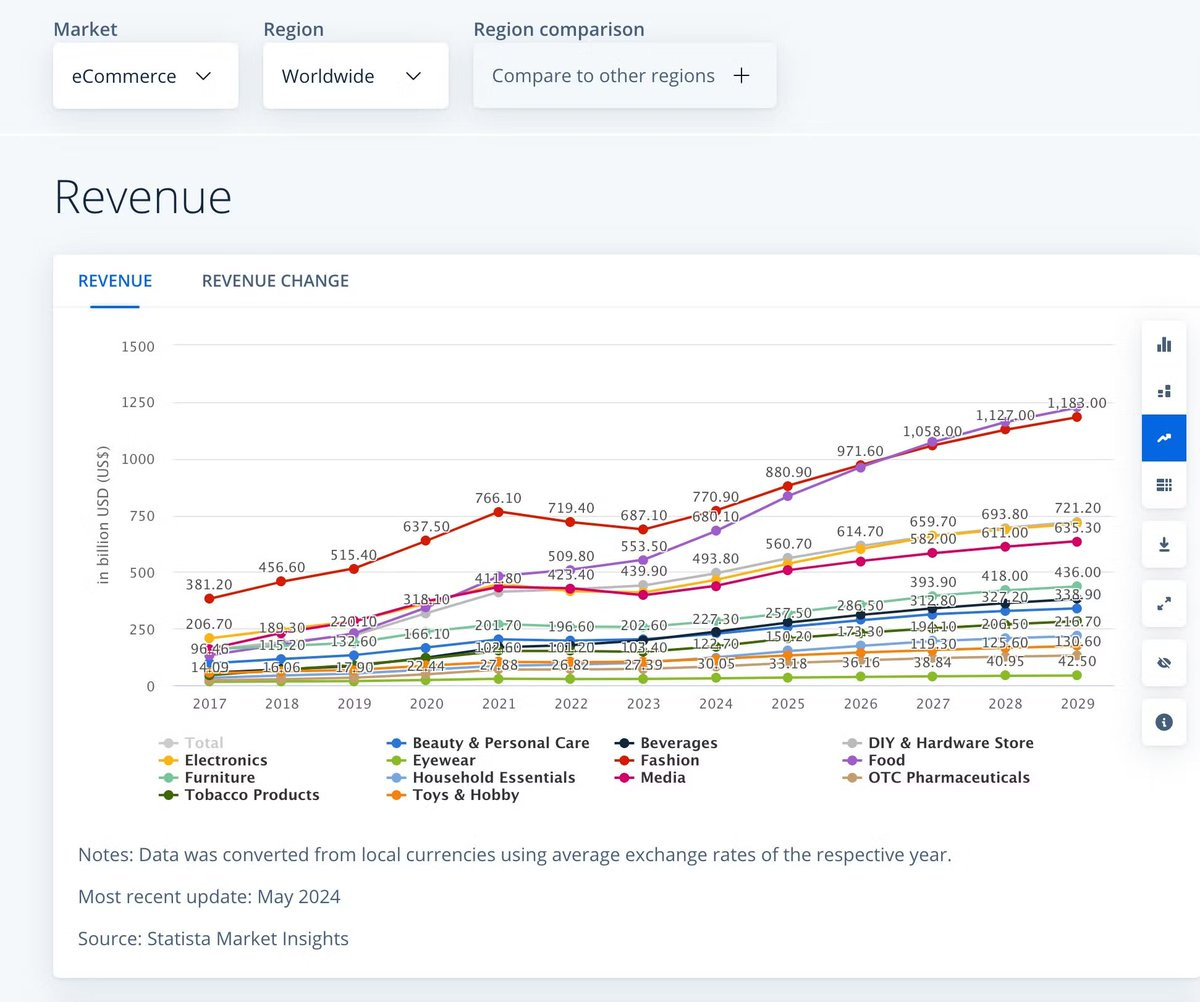The image size is (1200, 1002).
Task: Toggle the hide data labels eye icon
Action: 1163,663
